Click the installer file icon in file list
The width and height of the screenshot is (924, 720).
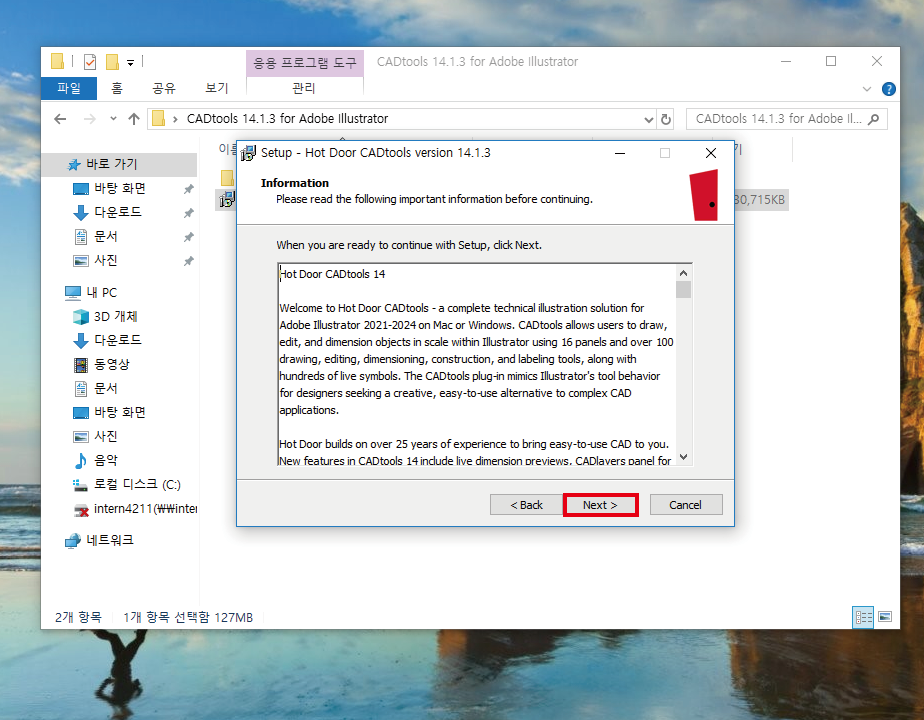coord(227,200)
